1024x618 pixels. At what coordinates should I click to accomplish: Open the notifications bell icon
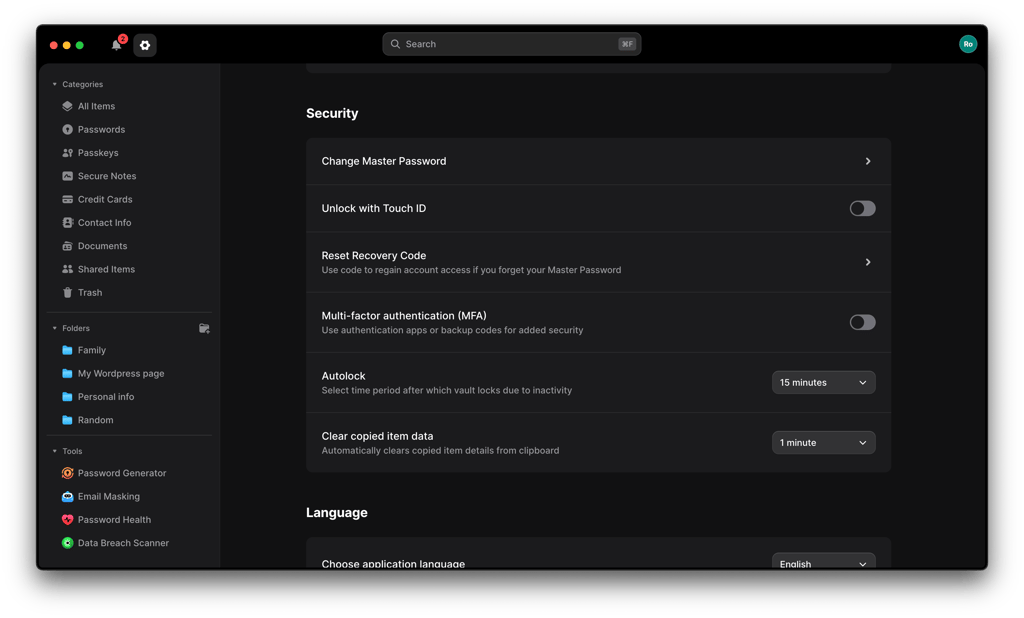[x=116, y=45]
